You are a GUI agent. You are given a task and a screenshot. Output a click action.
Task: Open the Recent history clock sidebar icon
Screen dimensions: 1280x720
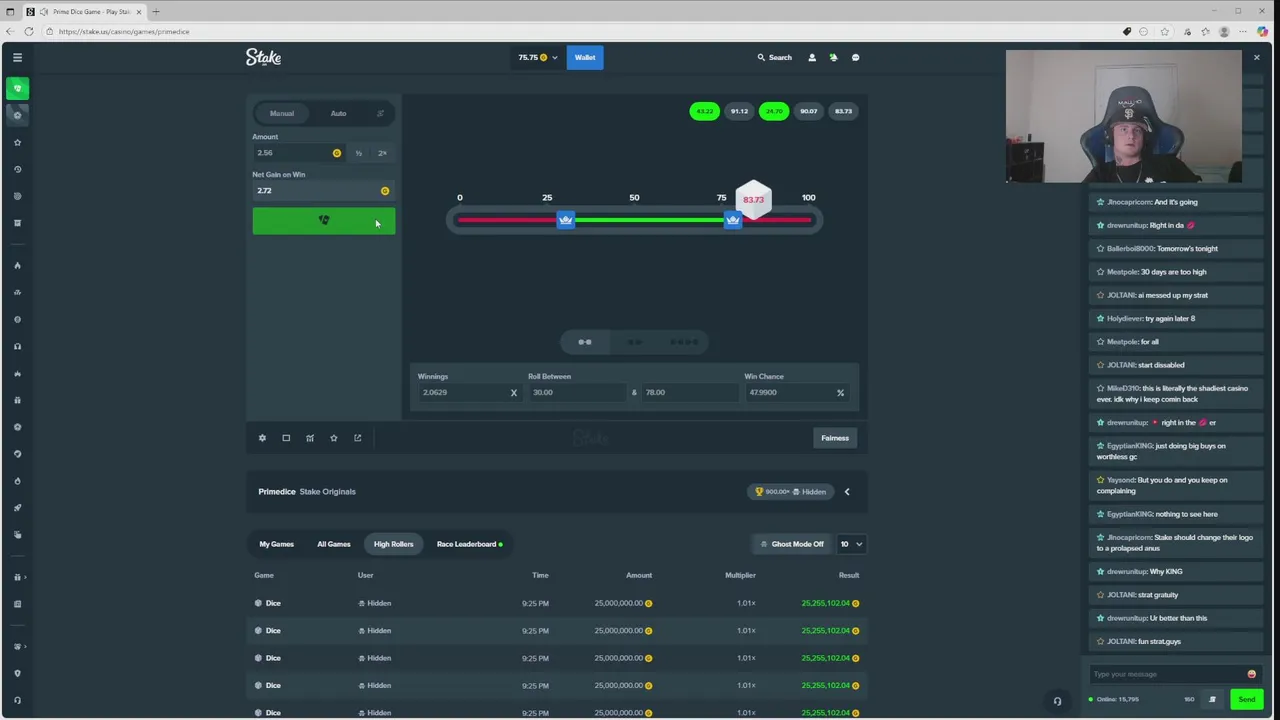point(17,169)
